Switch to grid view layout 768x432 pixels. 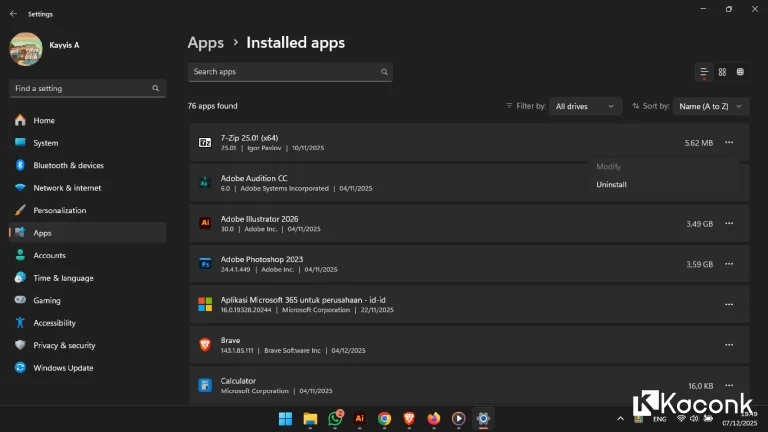click(722, 72)
